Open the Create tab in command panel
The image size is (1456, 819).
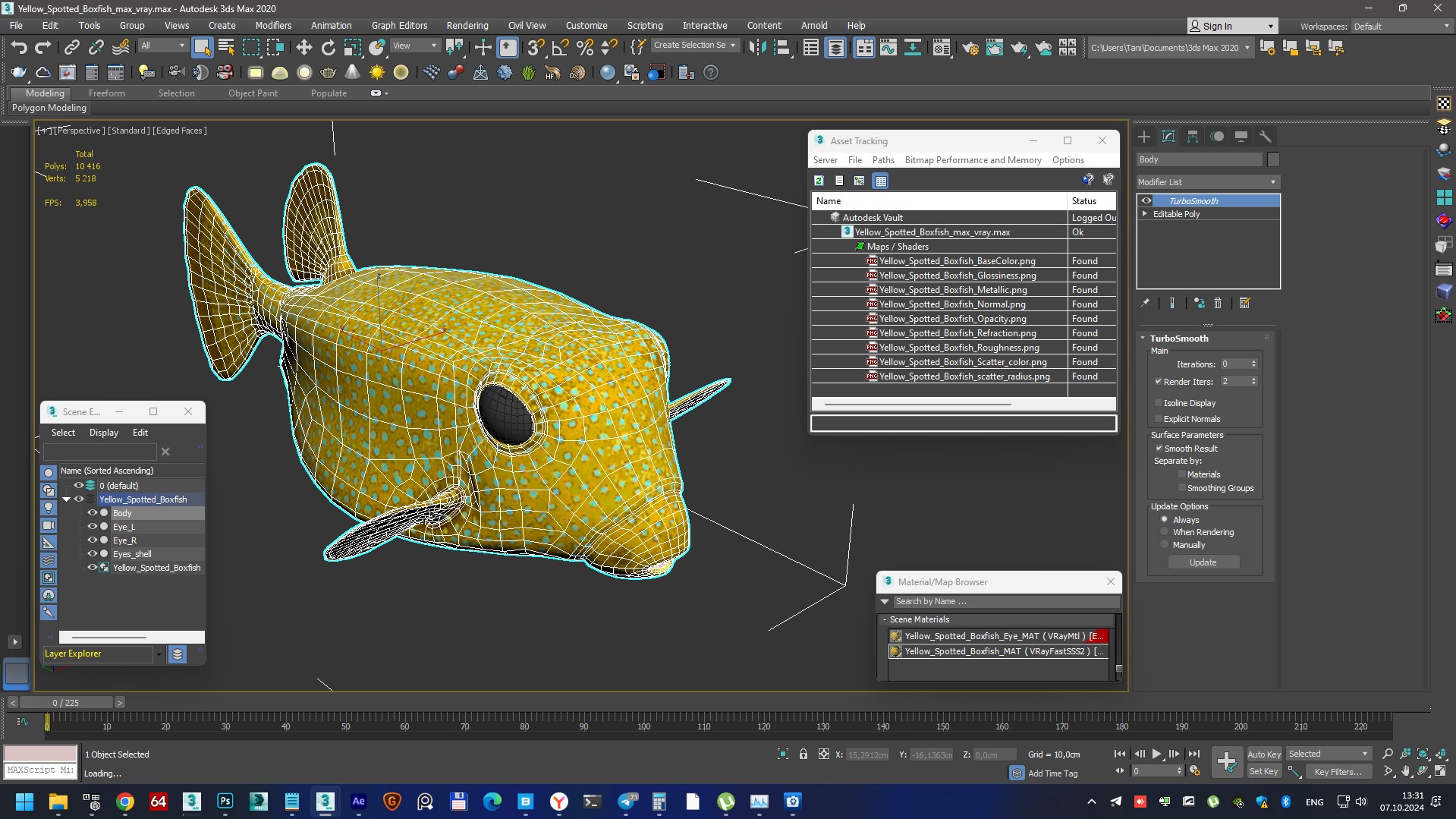click(1144, 137)
